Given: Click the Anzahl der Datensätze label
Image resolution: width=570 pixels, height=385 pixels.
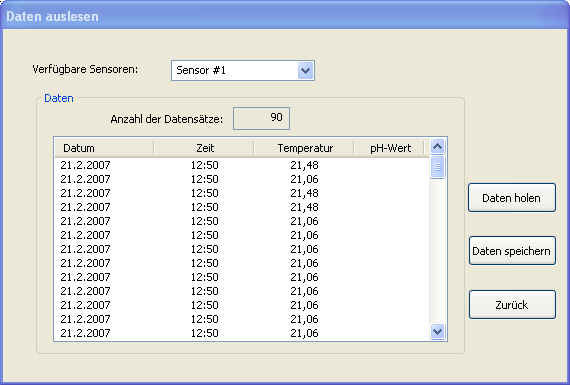Looking at the screenshot, I should click(166, 119).
